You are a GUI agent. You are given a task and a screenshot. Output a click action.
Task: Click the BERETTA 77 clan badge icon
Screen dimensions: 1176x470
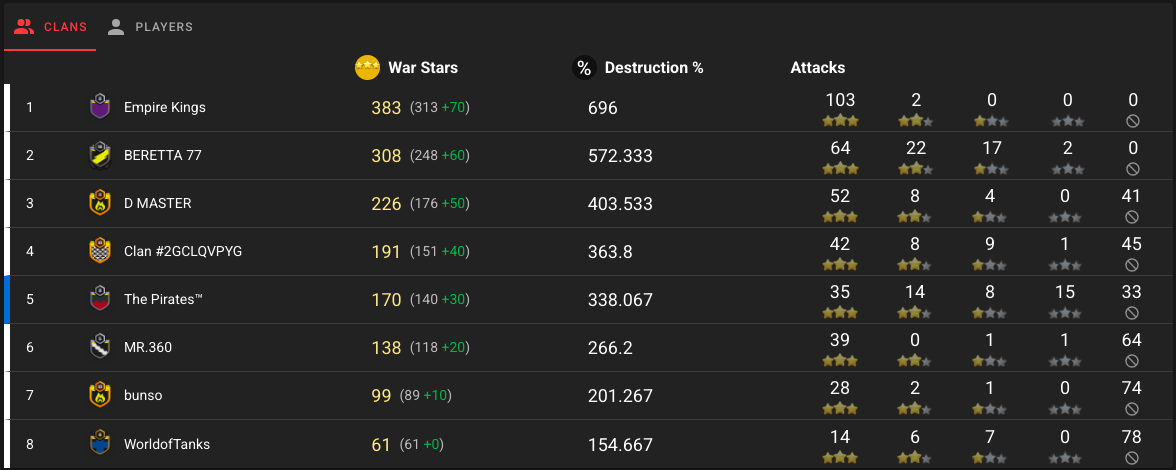click(x=100, y=155)
